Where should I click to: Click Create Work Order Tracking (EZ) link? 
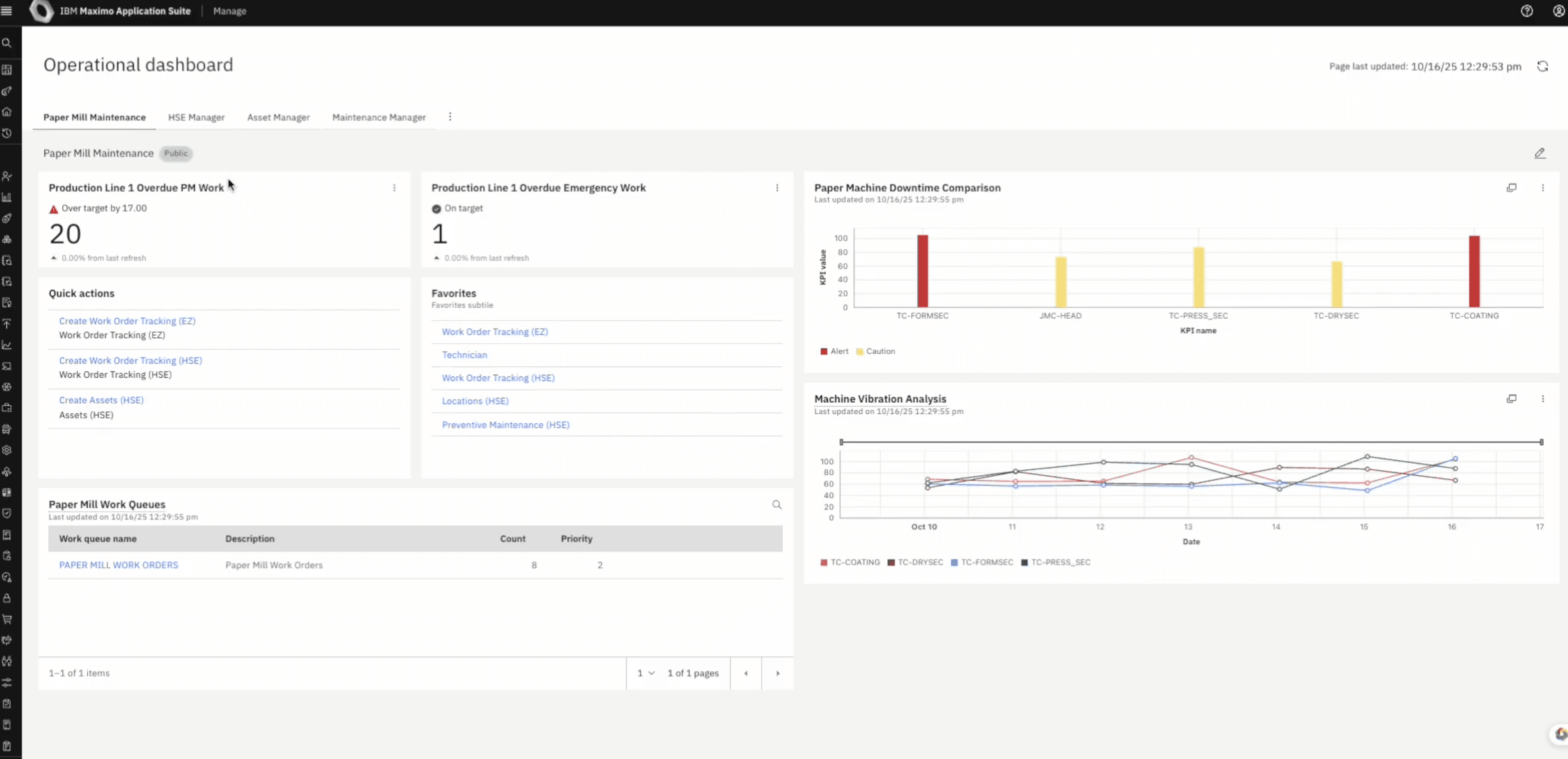click(x=127, y=321)
